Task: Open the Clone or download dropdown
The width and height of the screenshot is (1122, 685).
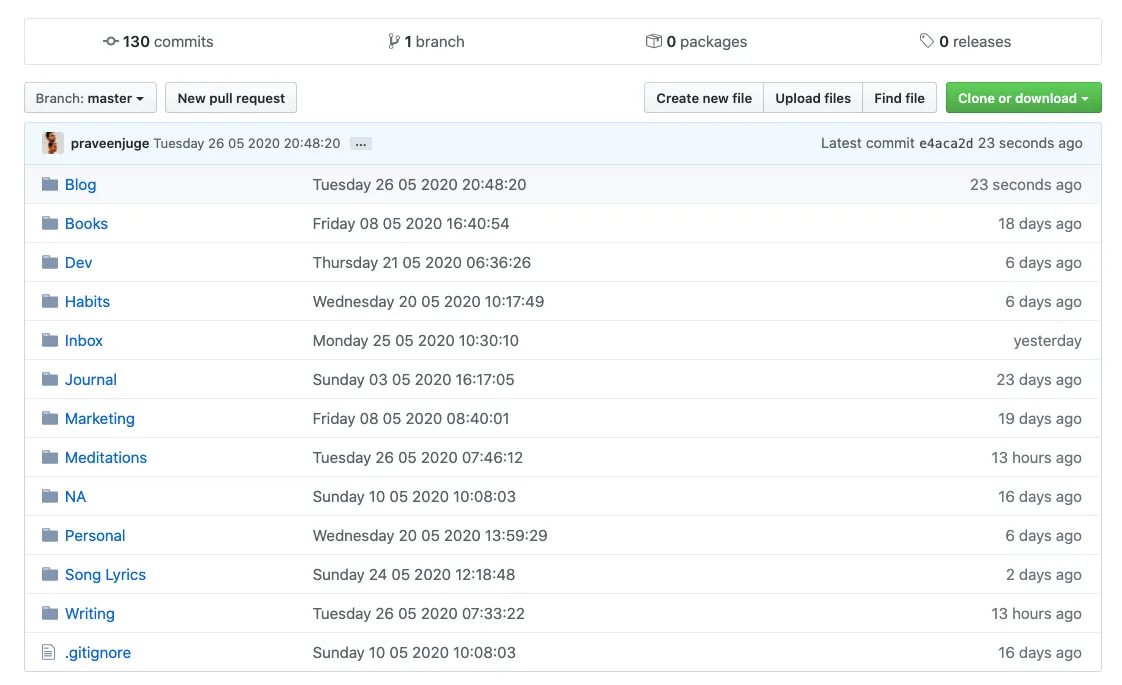Action: tap(1023, 98)
